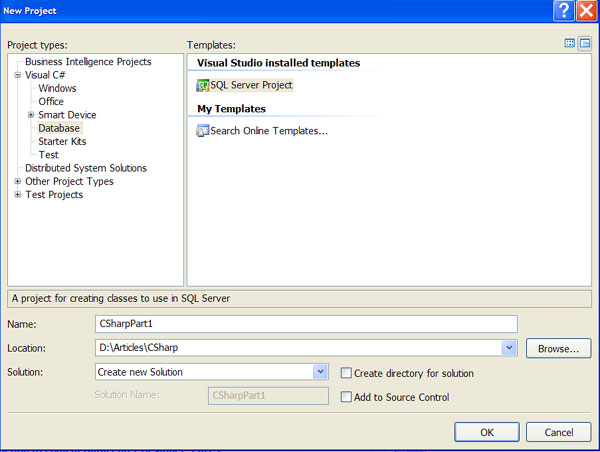Click the Name field containing CSharpPart1

tap(306, 324)
